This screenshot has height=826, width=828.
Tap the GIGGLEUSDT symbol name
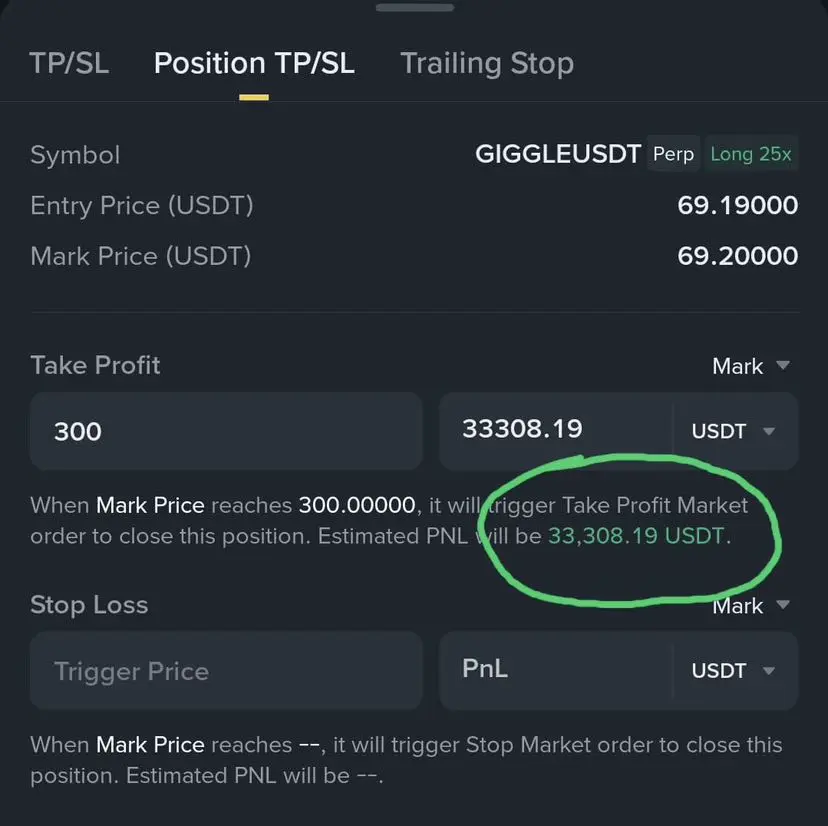[558, 154]
